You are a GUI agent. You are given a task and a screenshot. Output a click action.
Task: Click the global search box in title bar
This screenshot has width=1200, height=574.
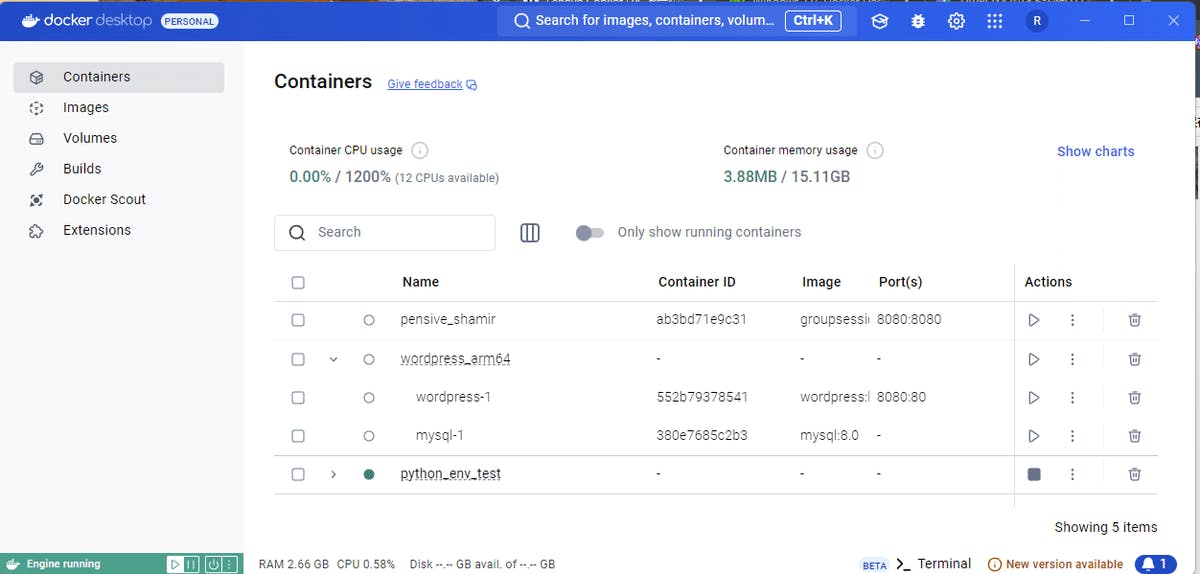(677, 20)
